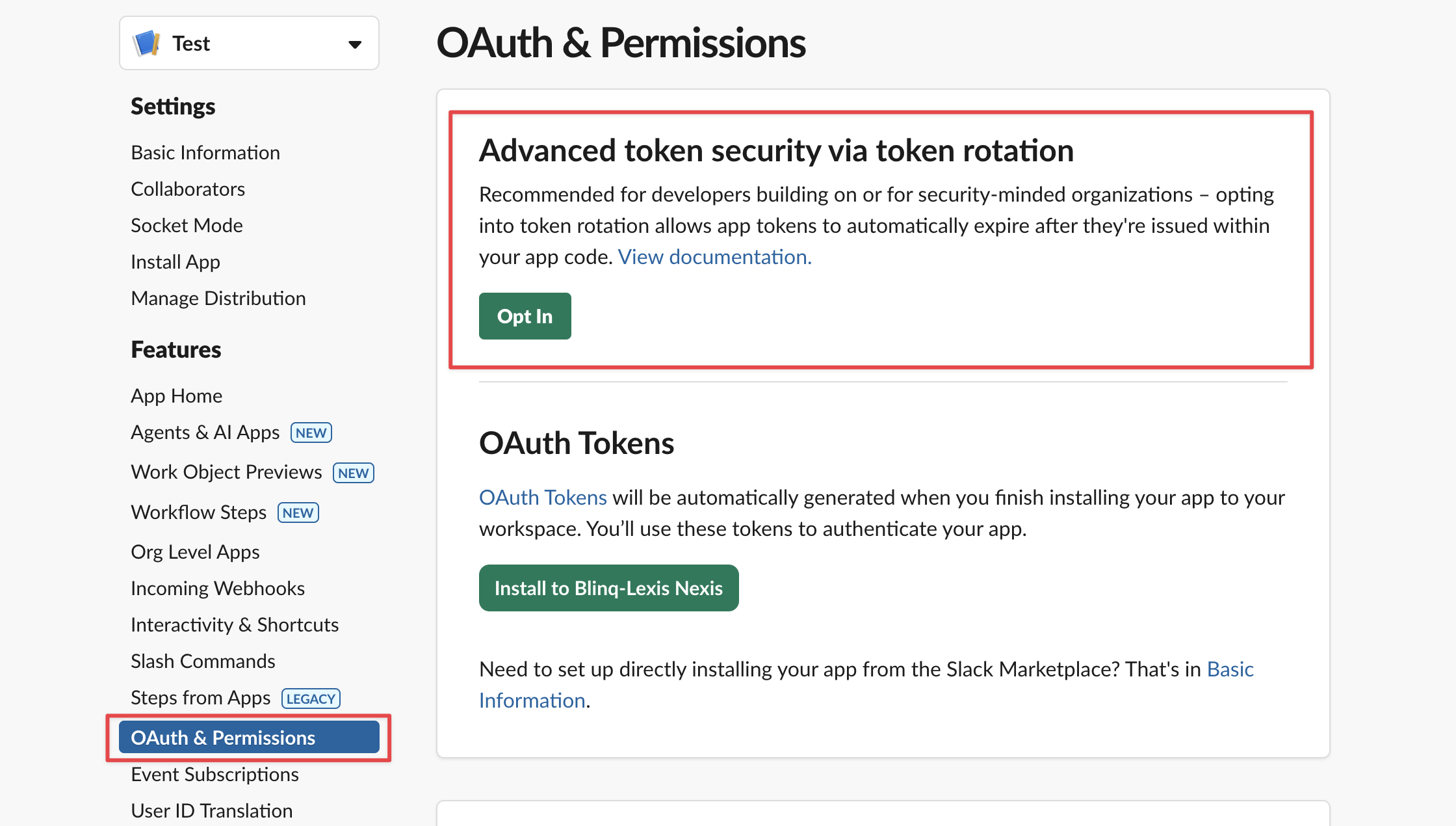The image size is (1456, 826).
Task: Open the OAuth Tokens hyperlink
Action: tap(543, 498)
